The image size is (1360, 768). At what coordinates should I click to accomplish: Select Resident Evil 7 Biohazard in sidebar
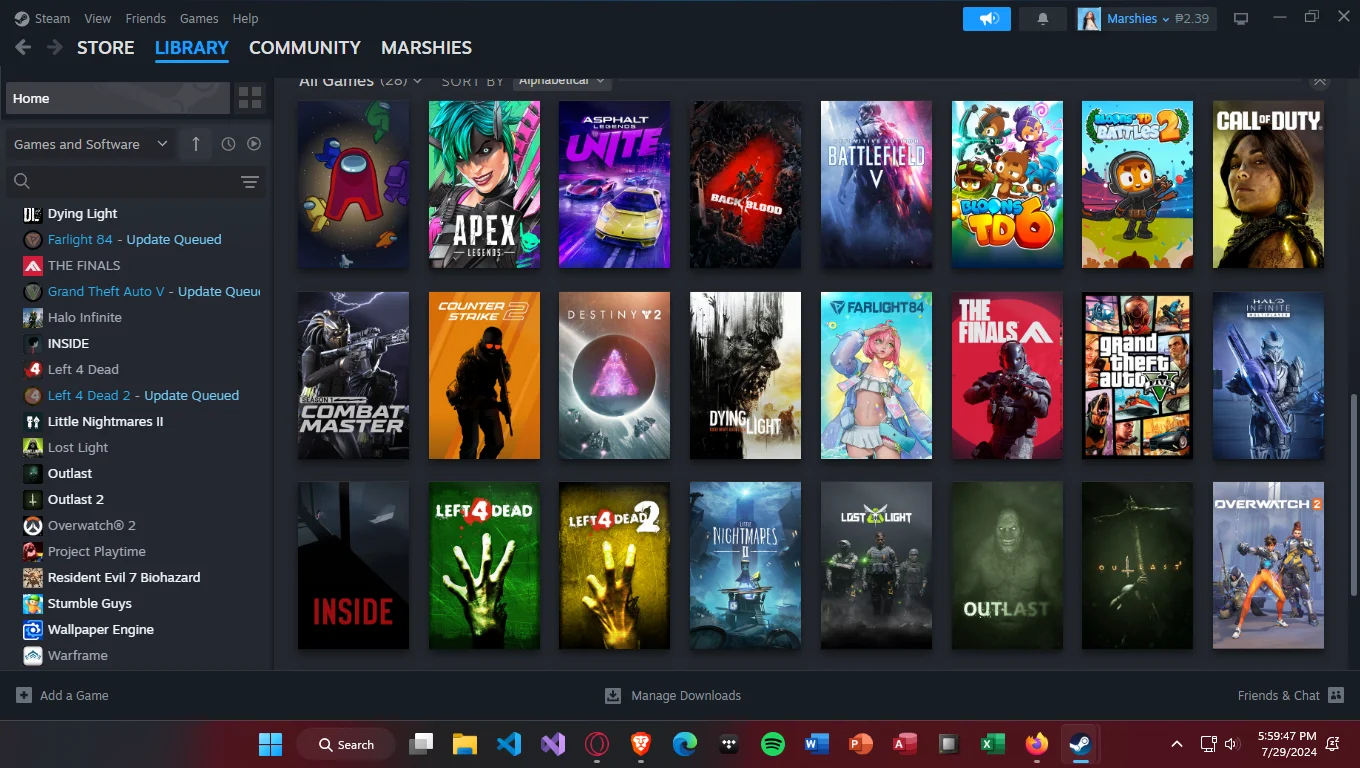(x=124, y=577)
